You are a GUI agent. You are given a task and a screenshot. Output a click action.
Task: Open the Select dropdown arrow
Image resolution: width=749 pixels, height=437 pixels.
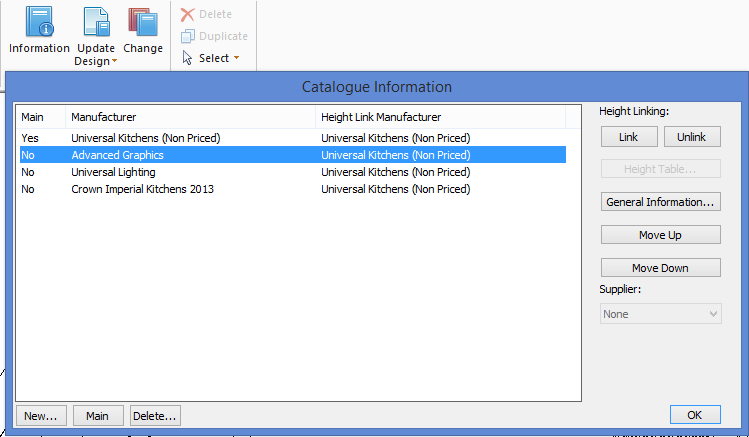point(236,58)
